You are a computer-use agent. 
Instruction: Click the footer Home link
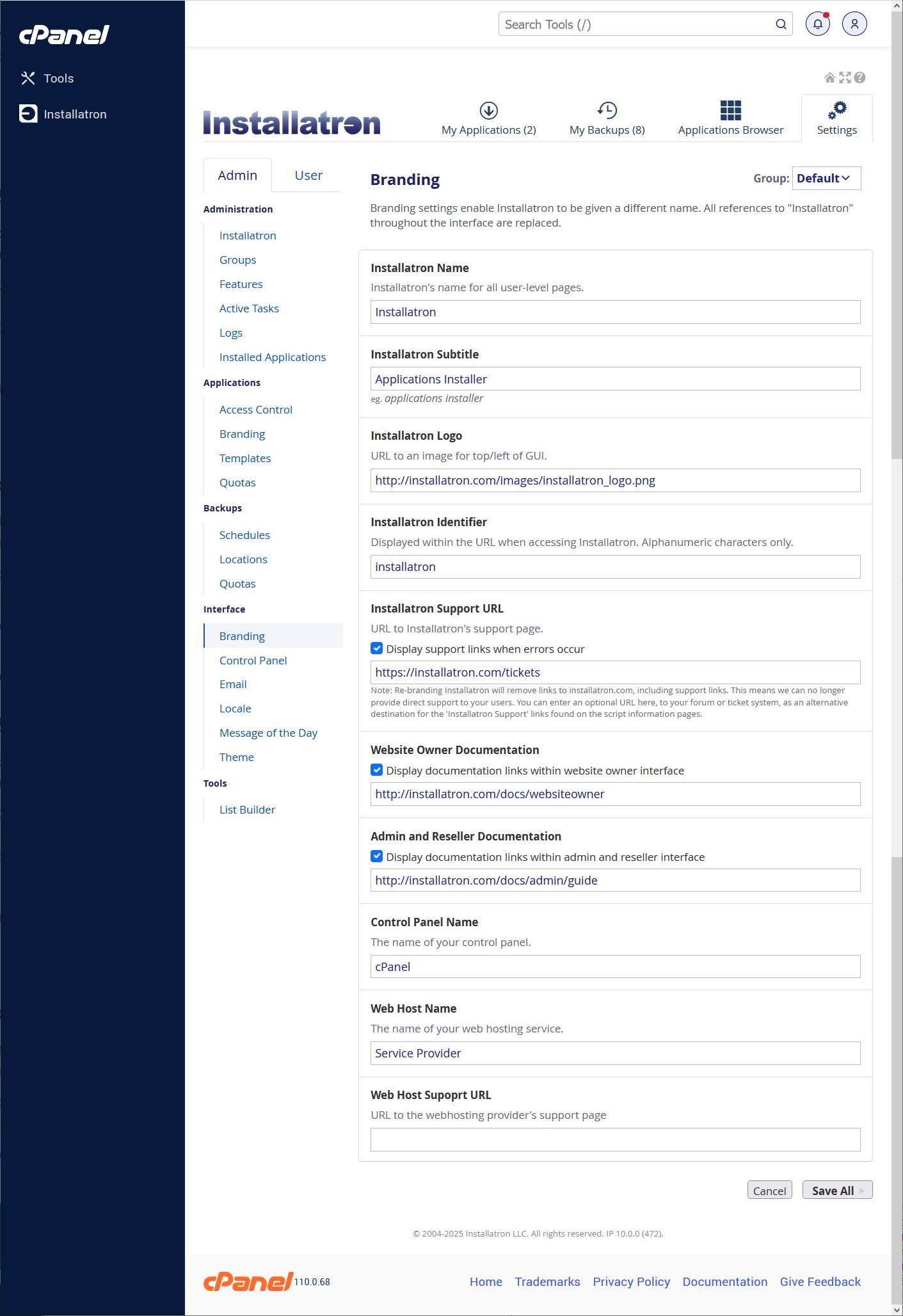[x=486, y=1281]
